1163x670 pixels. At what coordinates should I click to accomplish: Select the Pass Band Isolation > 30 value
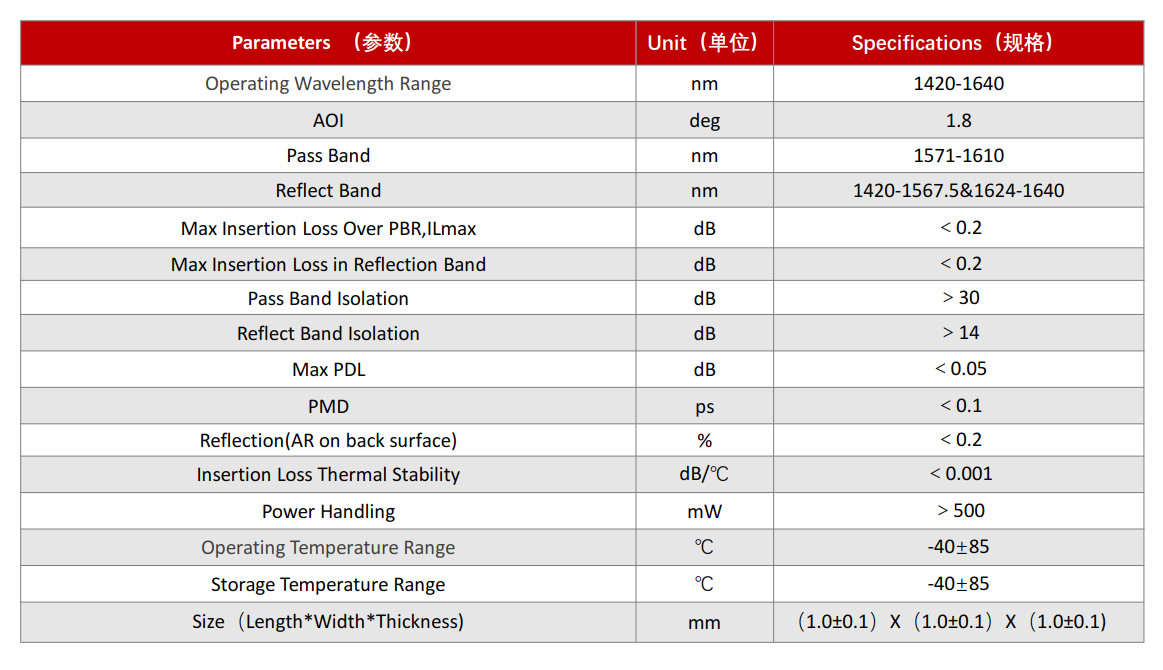tap(958, 298)
